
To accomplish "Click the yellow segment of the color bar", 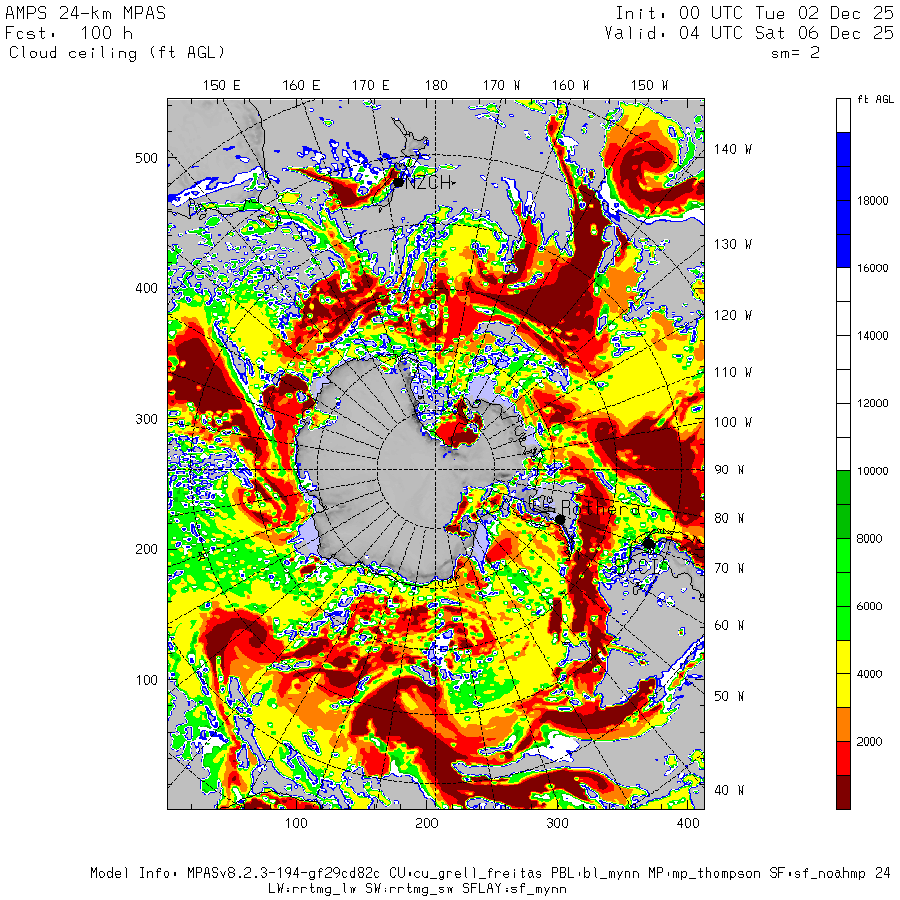I will point(843,674).
